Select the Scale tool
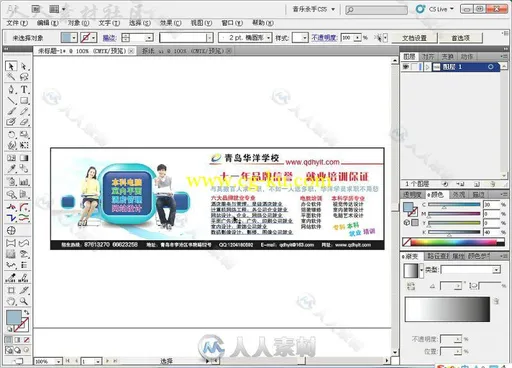Viewport: 512px width, 368px height. tap(24, 134)
